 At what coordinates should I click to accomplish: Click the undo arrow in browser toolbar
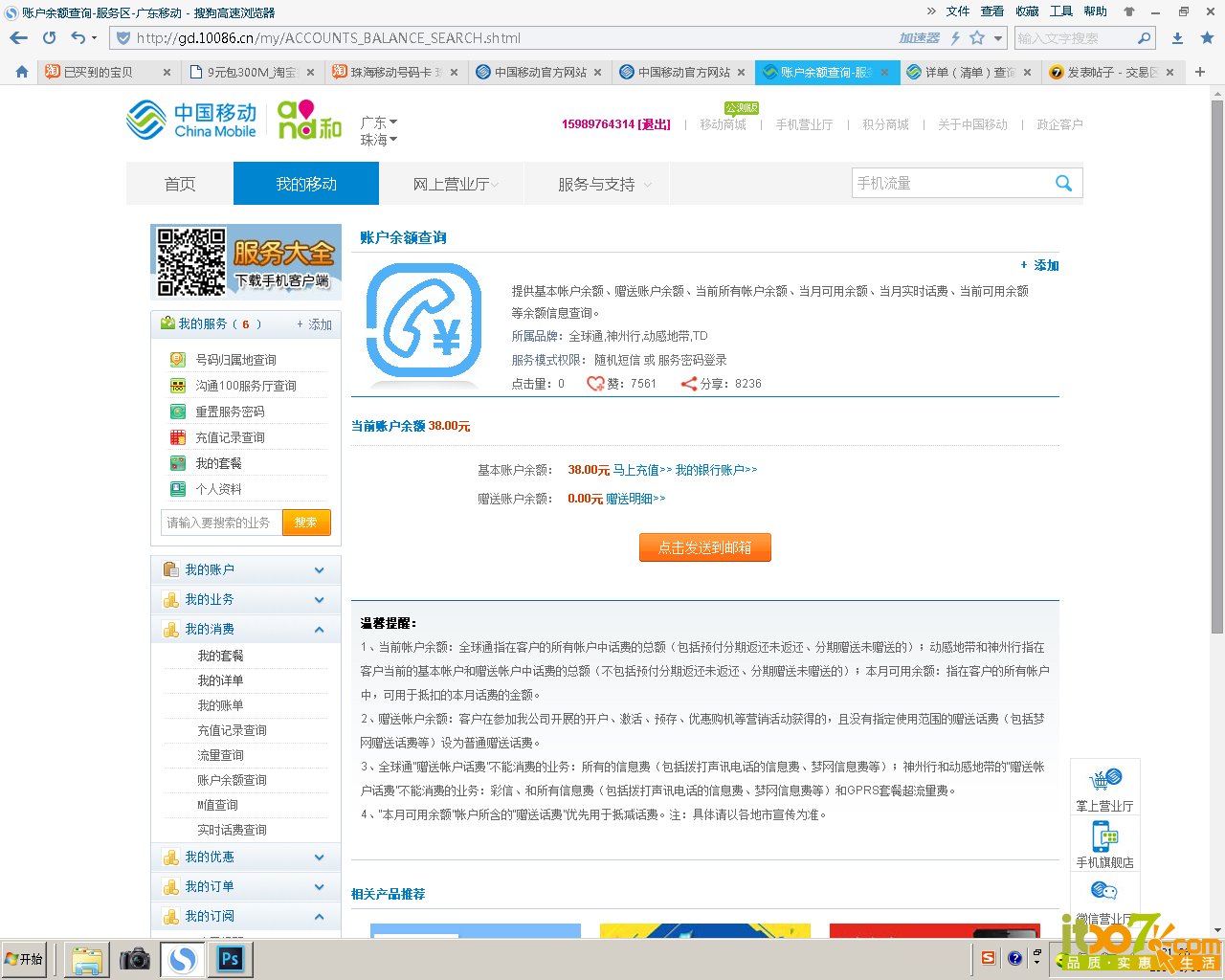(x=78, y=38)
